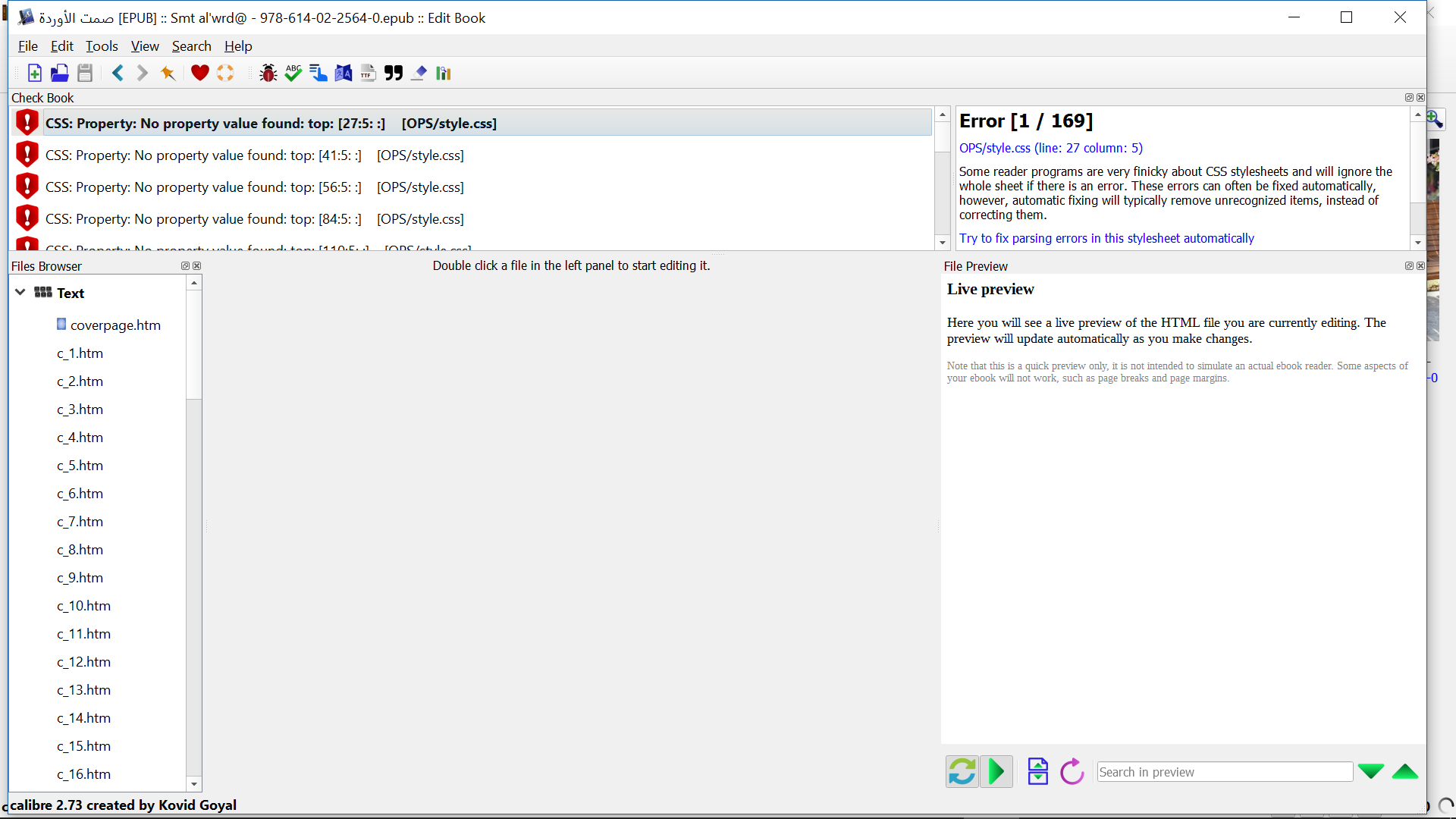Viewport: 1456px width, 819px height.
Task: Select the c_7.htm file
Action: pos(80,522)
